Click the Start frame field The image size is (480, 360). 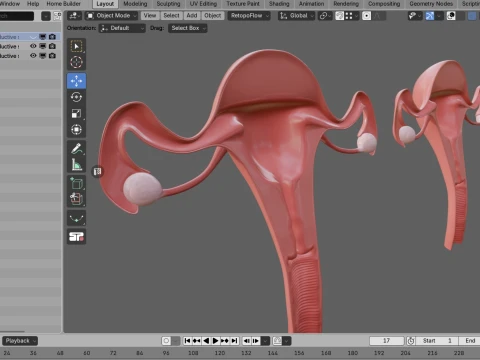(437, 341)
